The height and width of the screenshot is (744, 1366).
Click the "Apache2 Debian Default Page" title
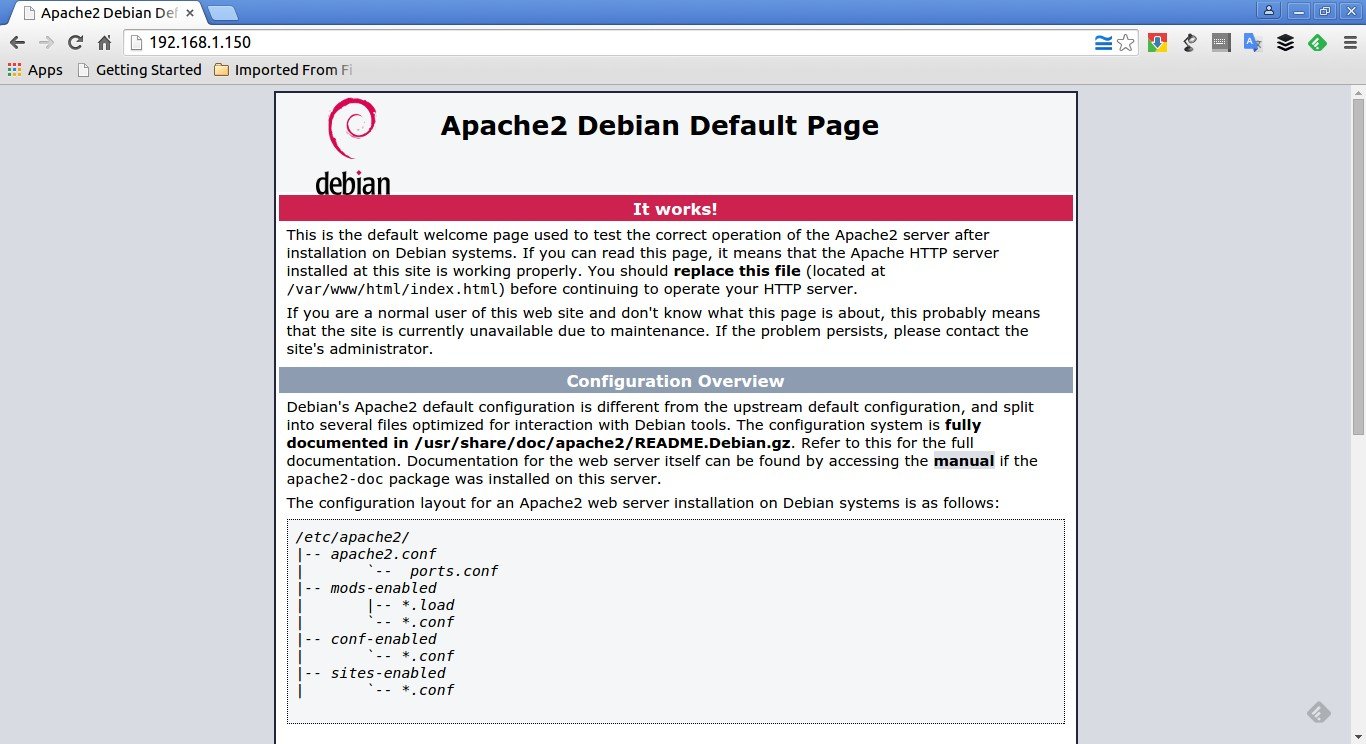(659, 126)
